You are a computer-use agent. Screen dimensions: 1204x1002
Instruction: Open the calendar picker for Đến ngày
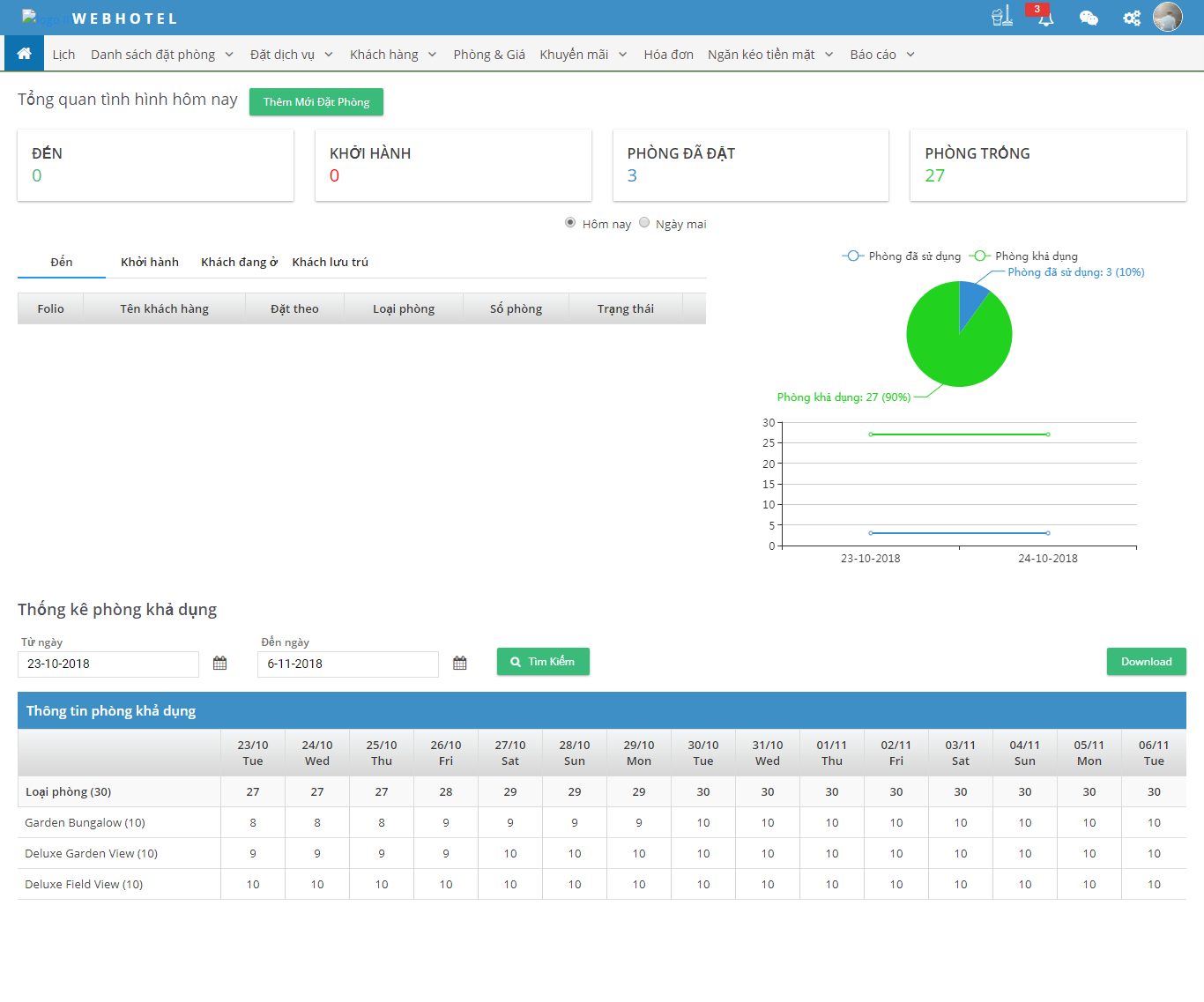click(x=460, y=664)
